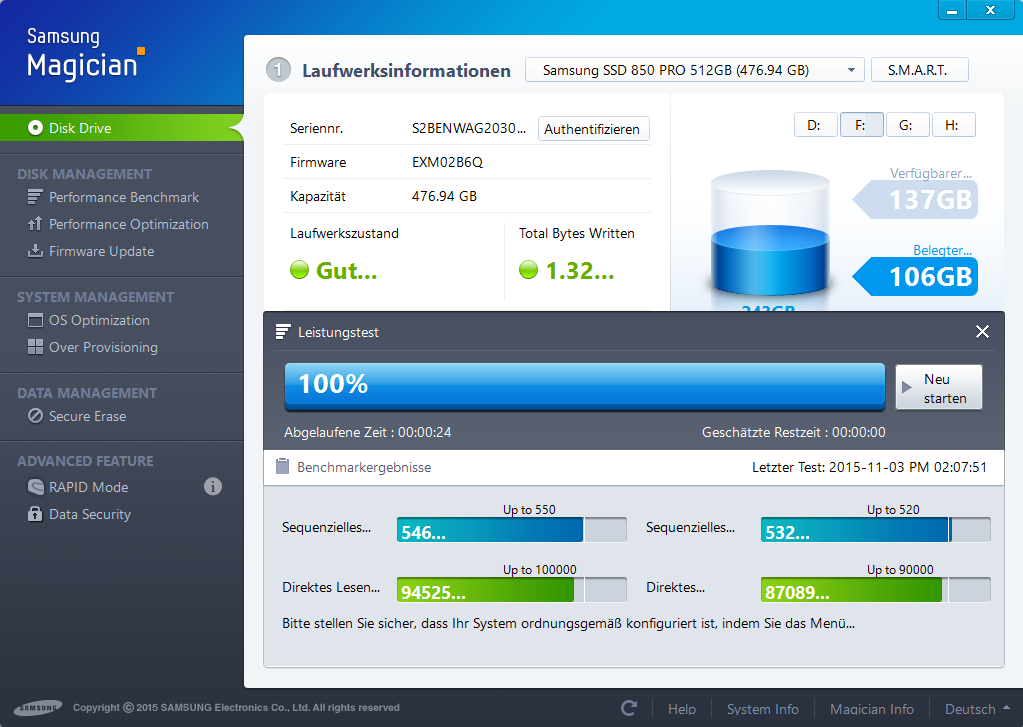Select the G: partition tab
Screen dimensions: 1023x727
(907, 125)
